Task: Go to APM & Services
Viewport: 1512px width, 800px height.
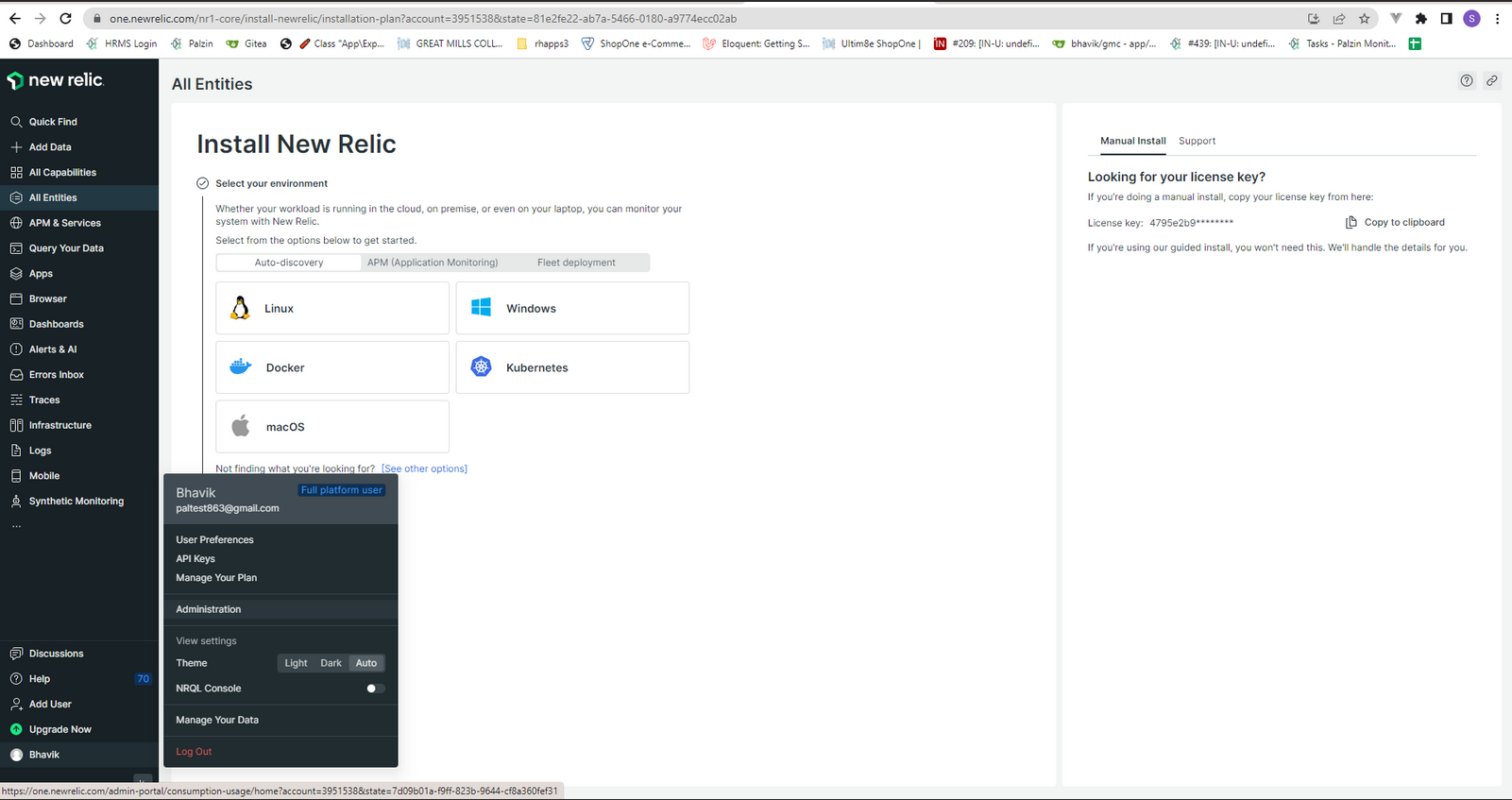Action: click(64, 223)
